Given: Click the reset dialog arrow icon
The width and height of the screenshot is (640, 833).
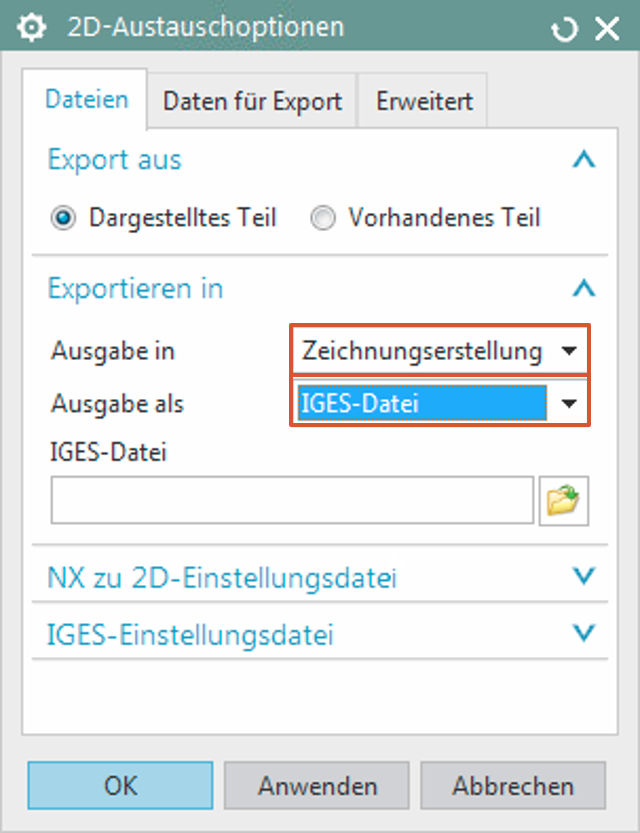Looking at the screenshot, I should [x=565, y=29].
